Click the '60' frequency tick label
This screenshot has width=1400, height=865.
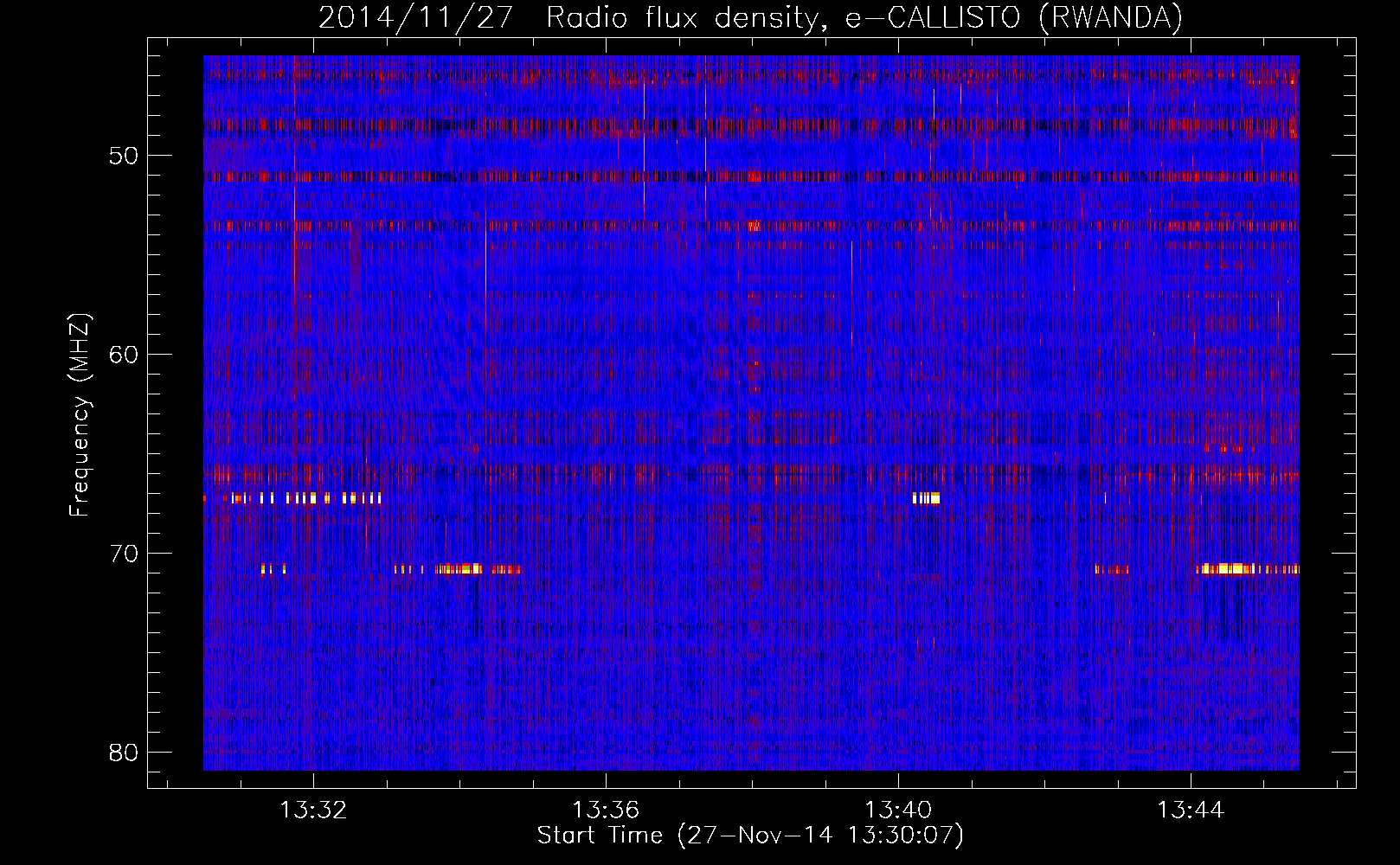(x=124, y=355)
